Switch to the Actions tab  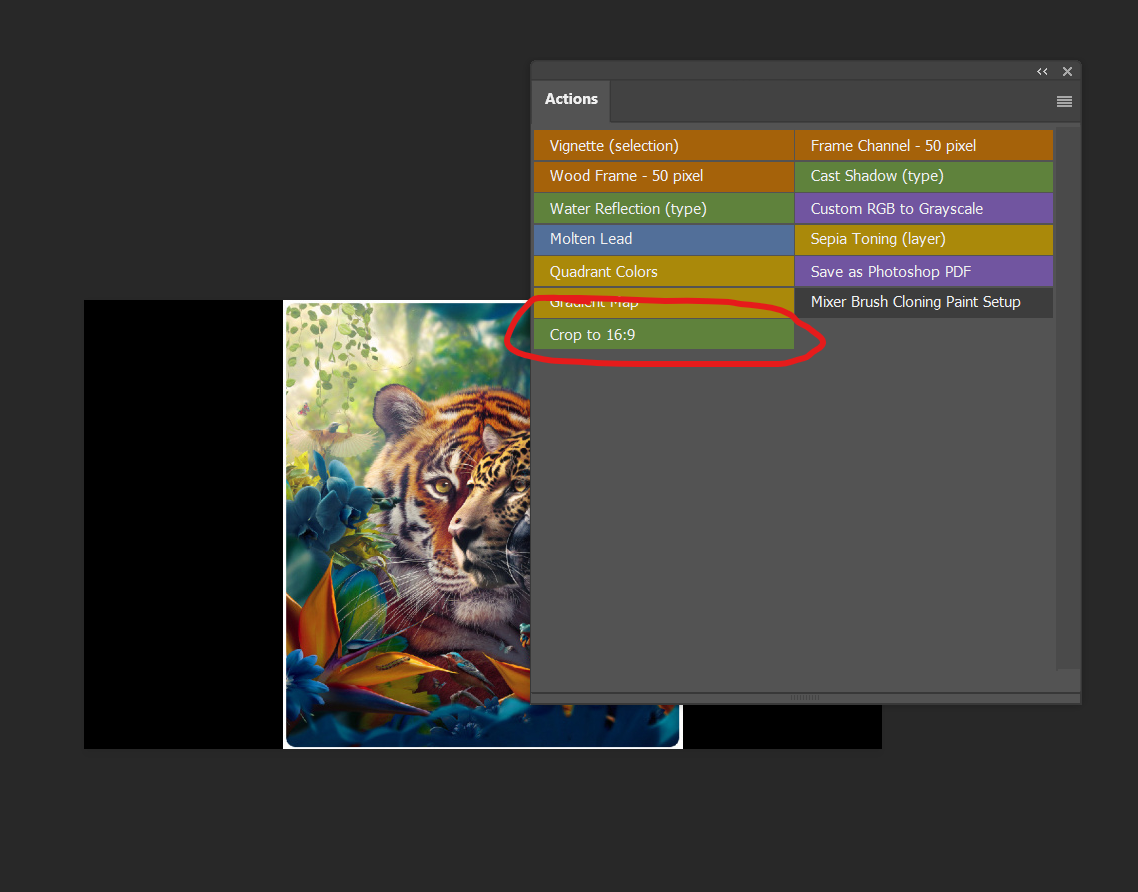(x=571, y=100)
